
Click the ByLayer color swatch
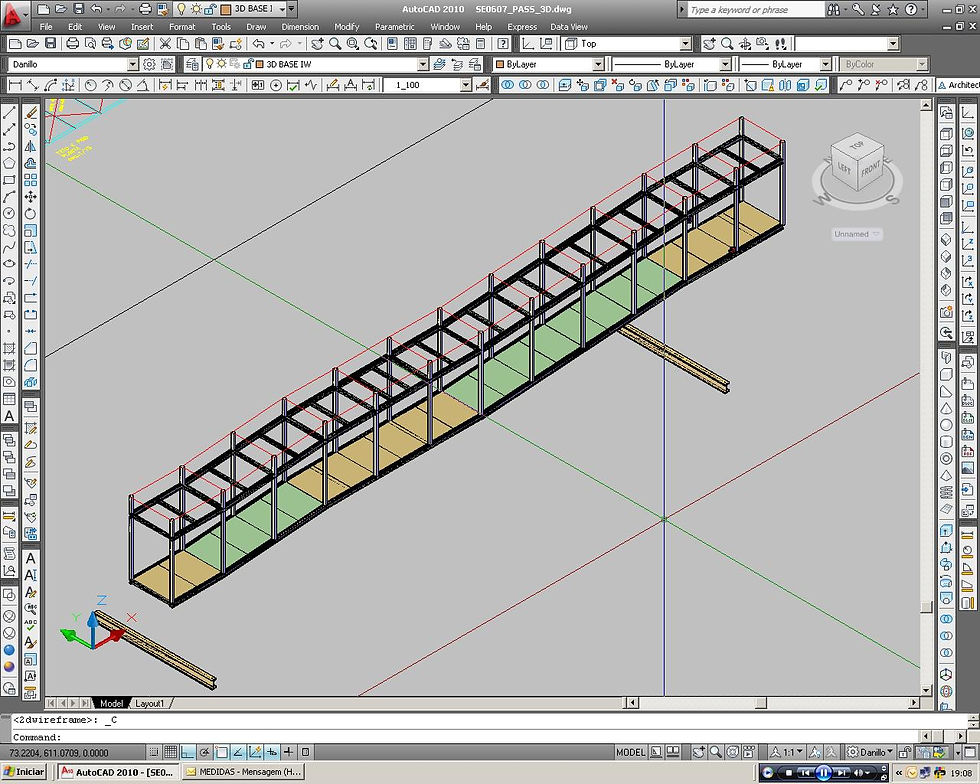tap(500, 64)
